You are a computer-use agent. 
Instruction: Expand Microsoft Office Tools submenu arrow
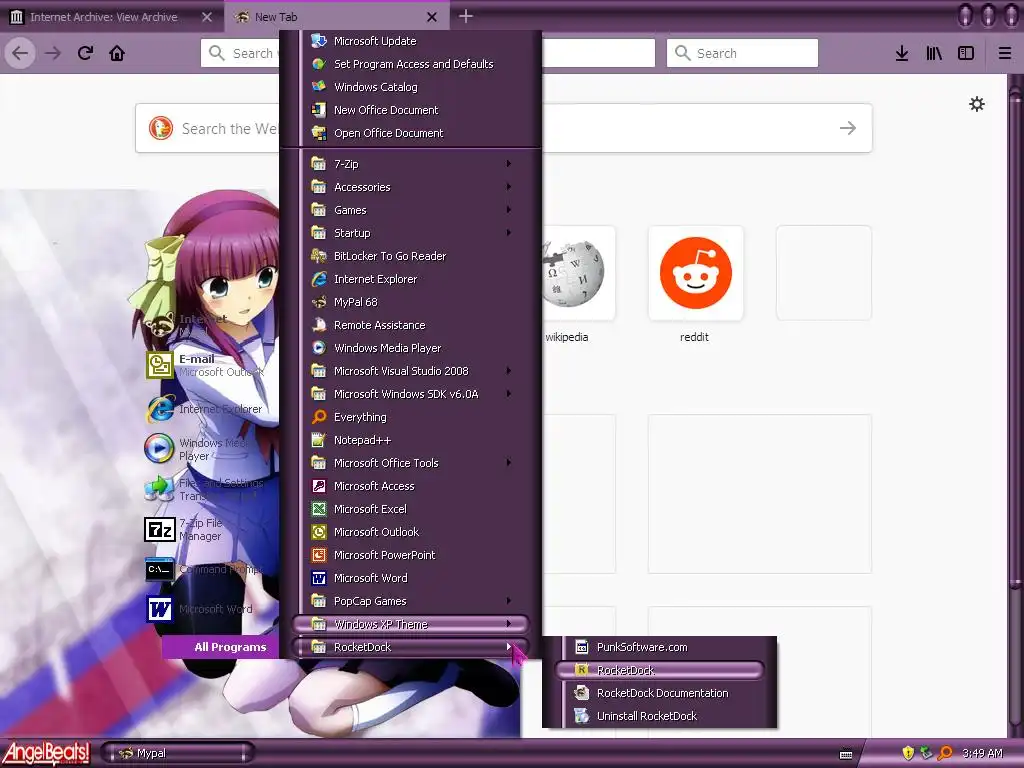[x=509, y=463]
